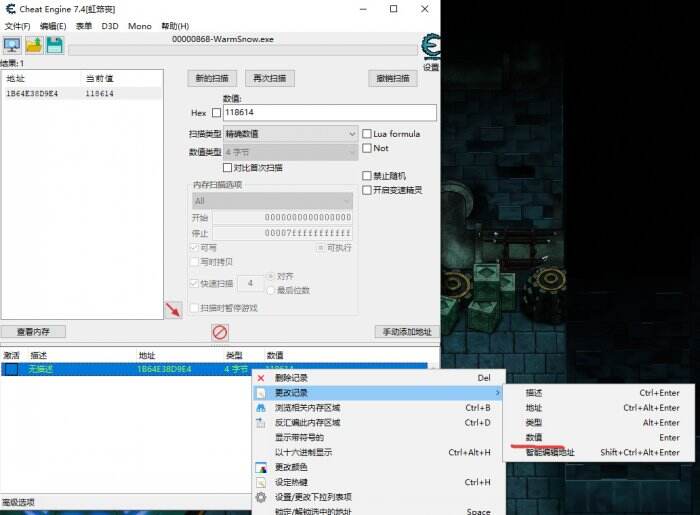Image resolution: width=700 pixels, height=515 pixels.
Task: Select the last digits radio button
Action: [x=271, y=291]
